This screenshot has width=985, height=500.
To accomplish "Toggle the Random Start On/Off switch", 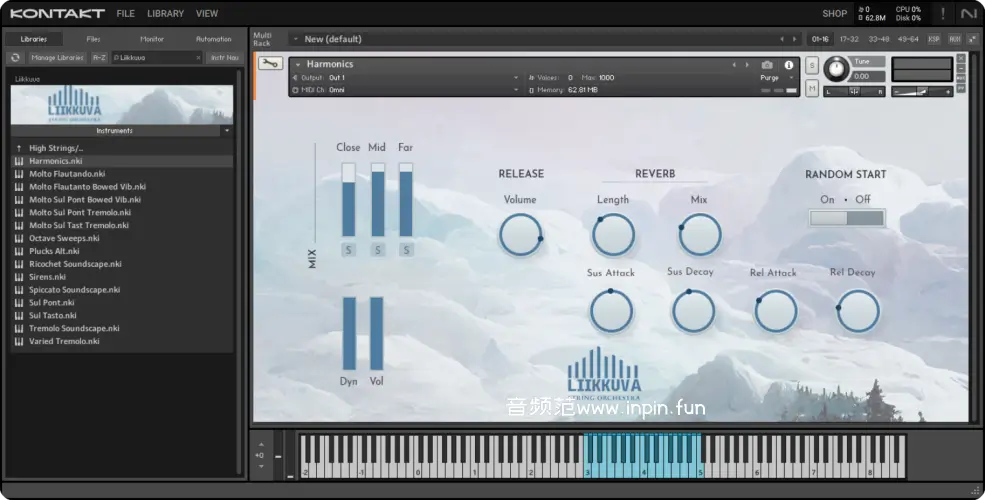I will click(x=847, y=217).
